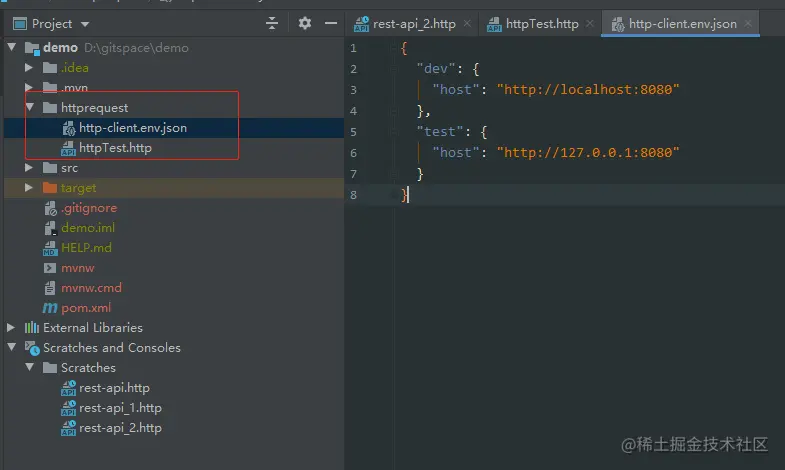Collapse Scratches and Consoles node
785x470 pixels.
tap(12, 347)
